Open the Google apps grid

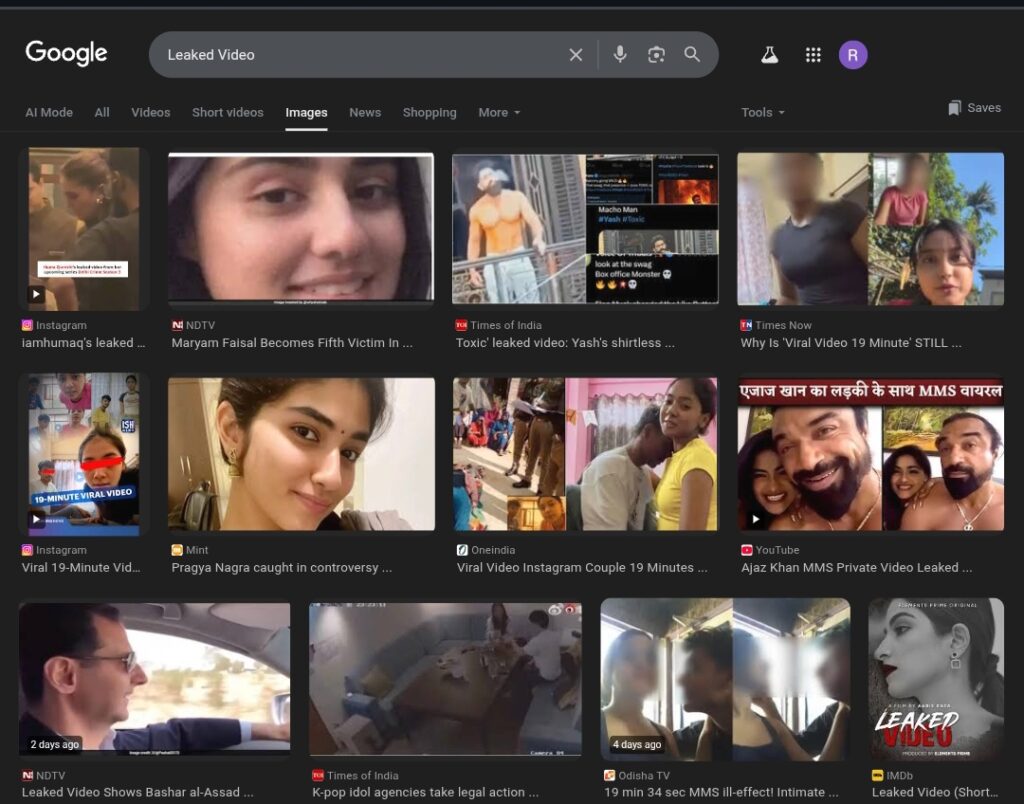813,56
